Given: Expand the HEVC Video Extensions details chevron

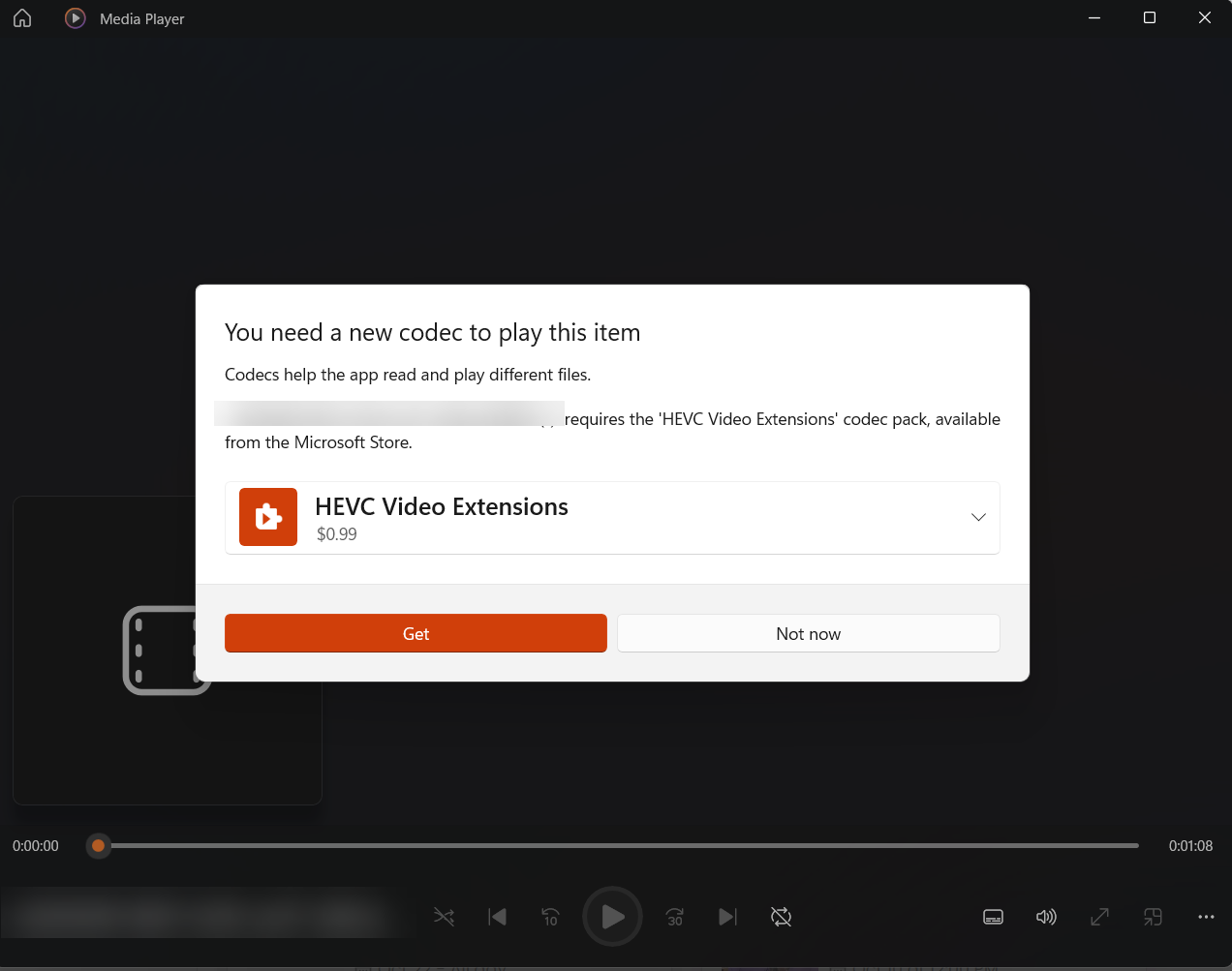Looking at the screenshot, I should pos(978,517).
